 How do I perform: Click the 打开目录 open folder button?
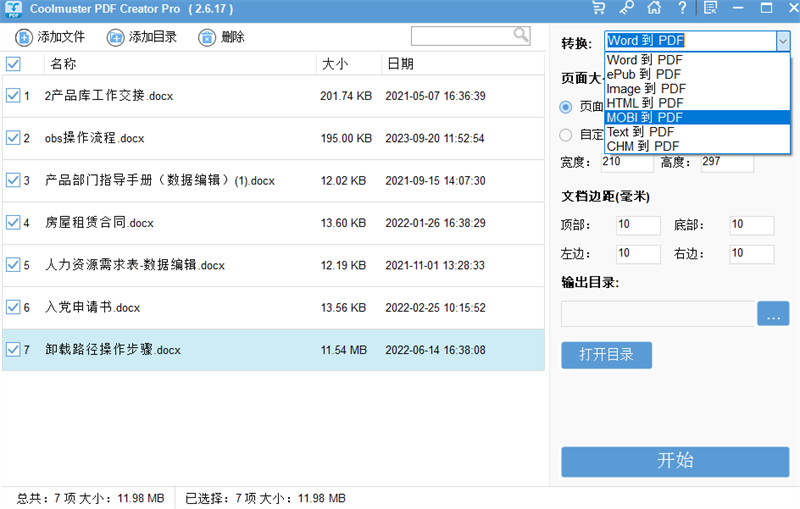click(x=607, y=355)
